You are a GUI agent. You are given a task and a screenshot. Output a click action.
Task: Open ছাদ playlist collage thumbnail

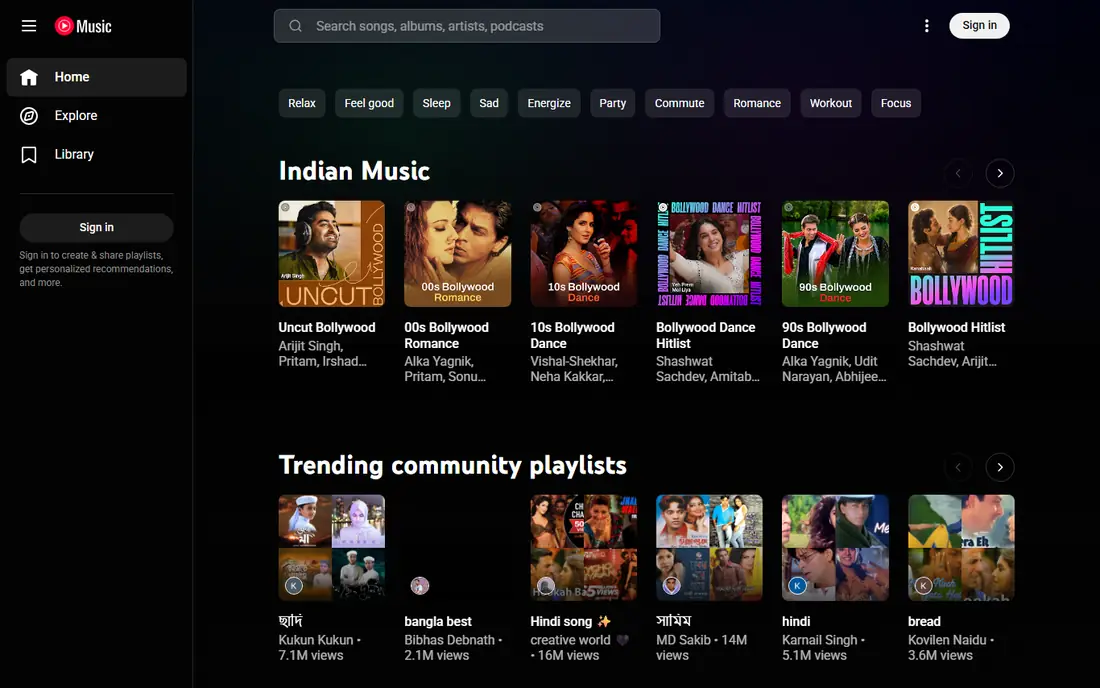[x=331, y=548]
